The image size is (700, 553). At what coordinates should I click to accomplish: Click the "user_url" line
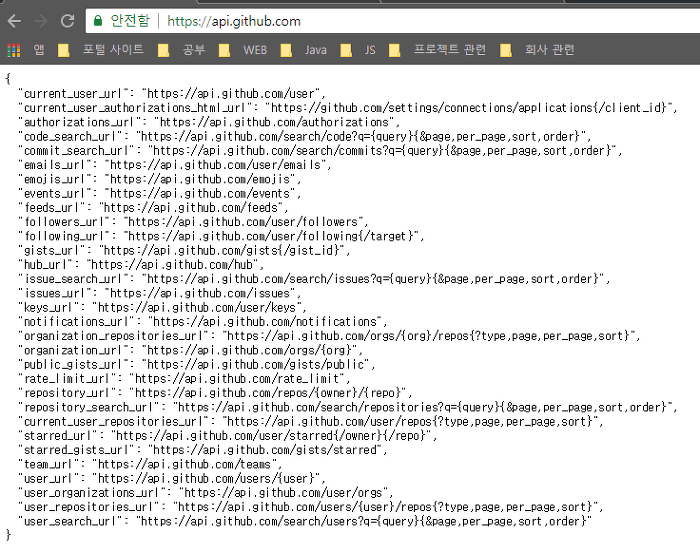tap(172, 478)
